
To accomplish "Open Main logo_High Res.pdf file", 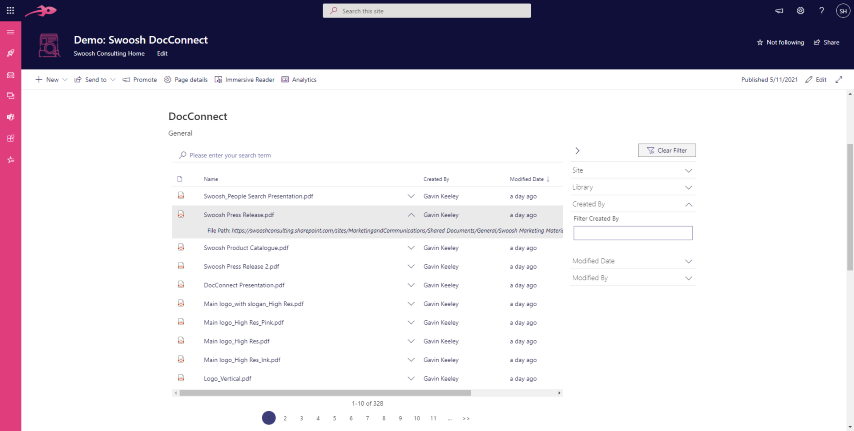I will coord(236,341).
